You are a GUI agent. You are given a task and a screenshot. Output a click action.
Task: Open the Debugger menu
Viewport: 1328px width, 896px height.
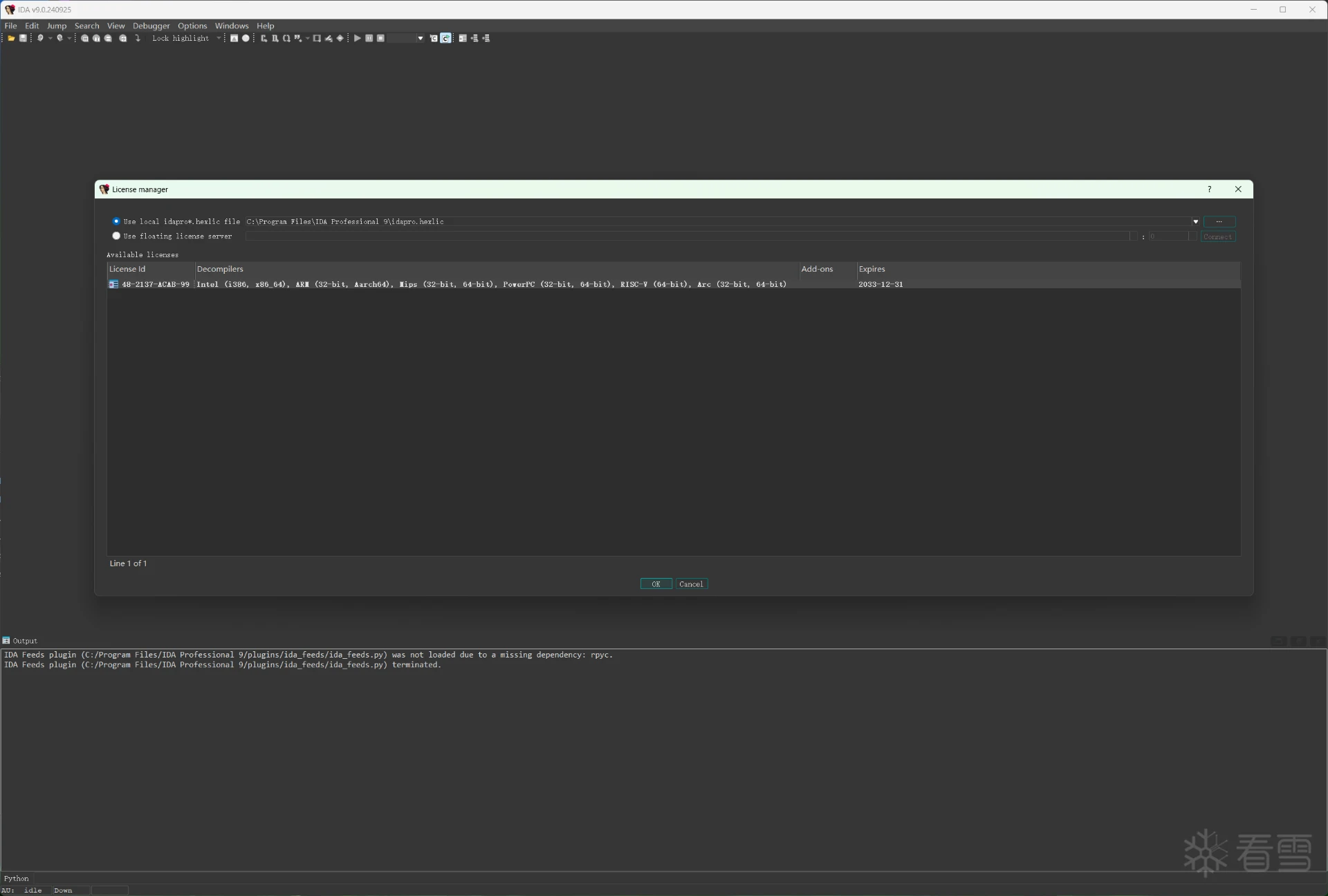click(151, 26)
